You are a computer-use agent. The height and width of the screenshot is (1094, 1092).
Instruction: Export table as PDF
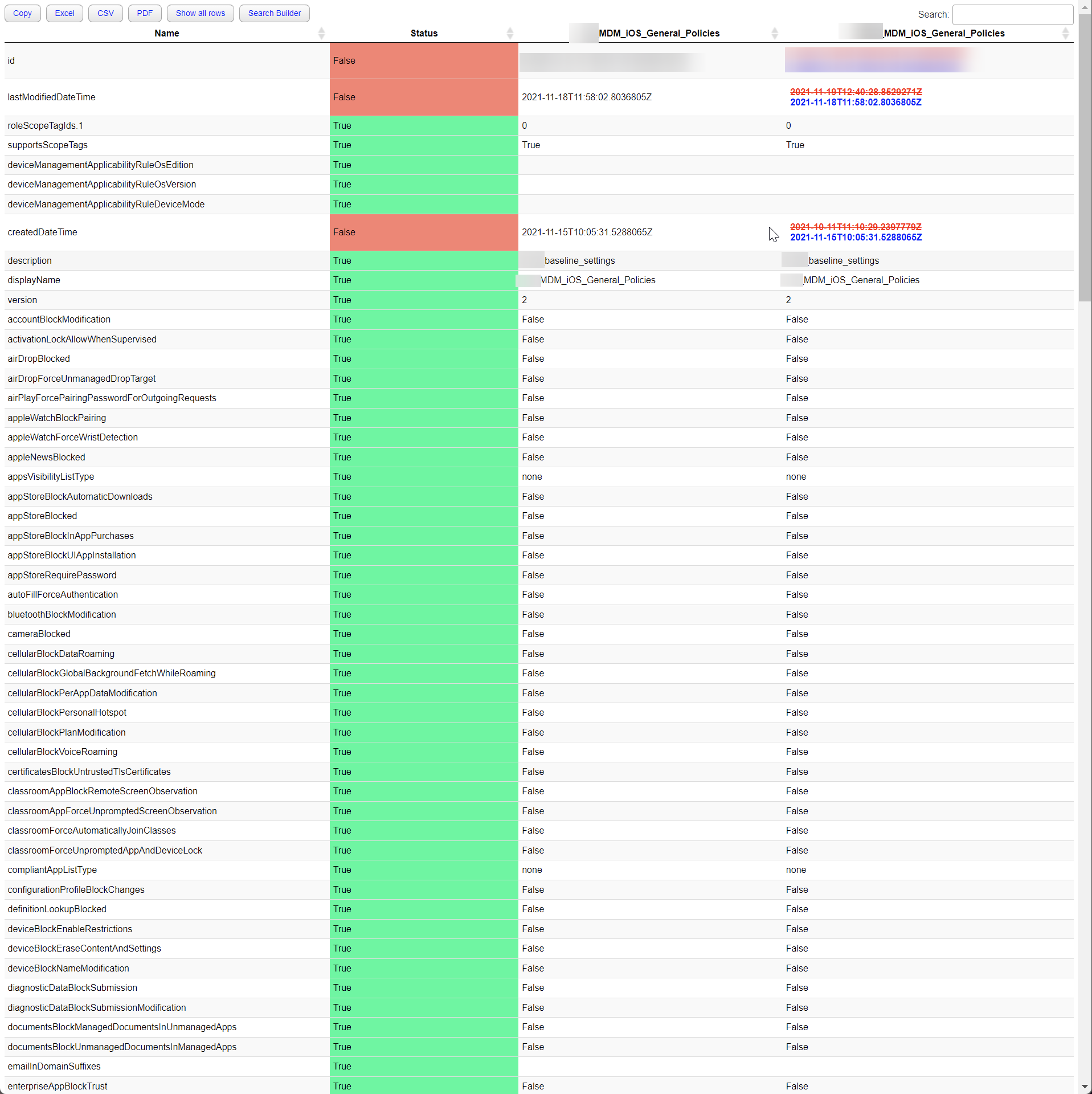pyautogui.click(x=145, y=13)
